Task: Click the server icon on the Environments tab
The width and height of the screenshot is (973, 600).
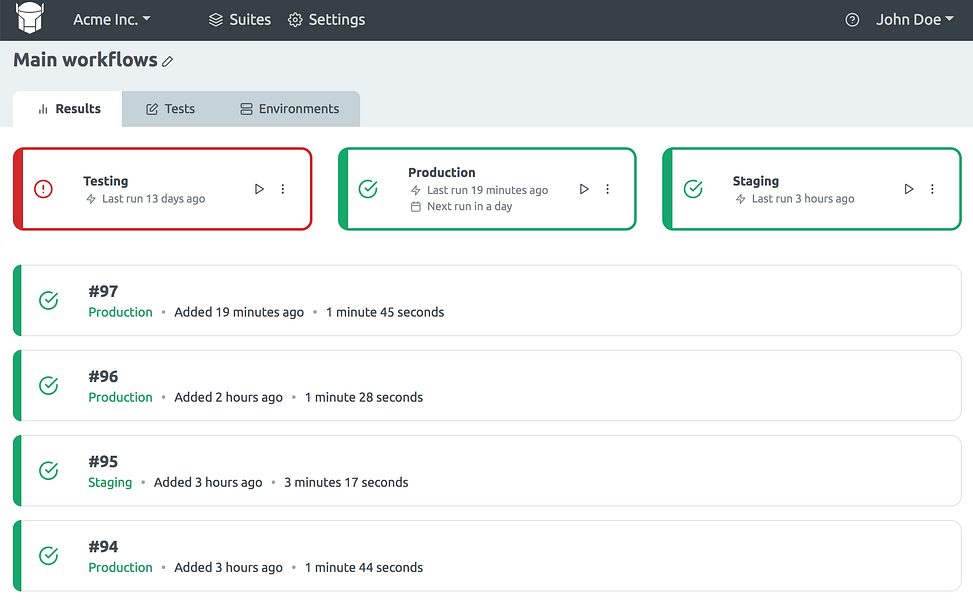Action: point(246,109)
